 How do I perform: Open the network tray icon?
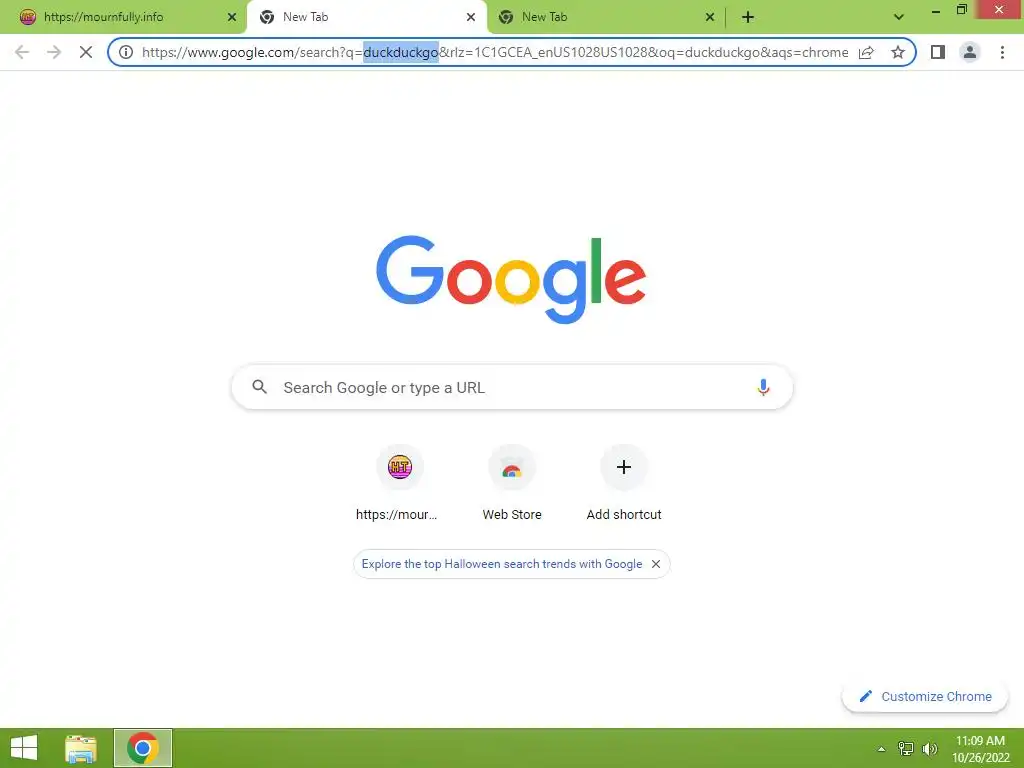click(x=906, y=749)
